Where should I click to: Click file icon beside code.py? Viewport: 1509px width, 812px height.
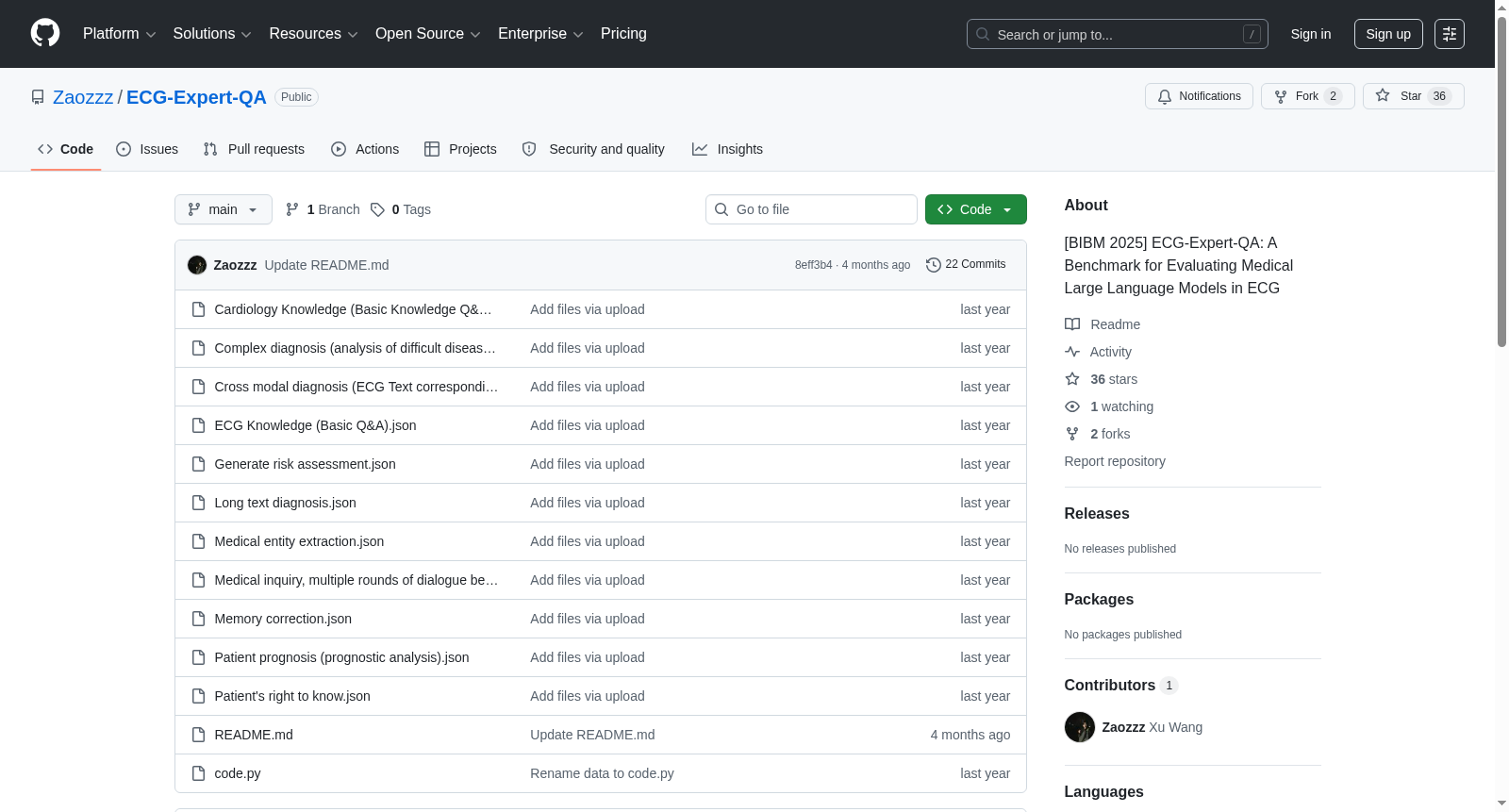pyautogui.click(x=198, y=773)
